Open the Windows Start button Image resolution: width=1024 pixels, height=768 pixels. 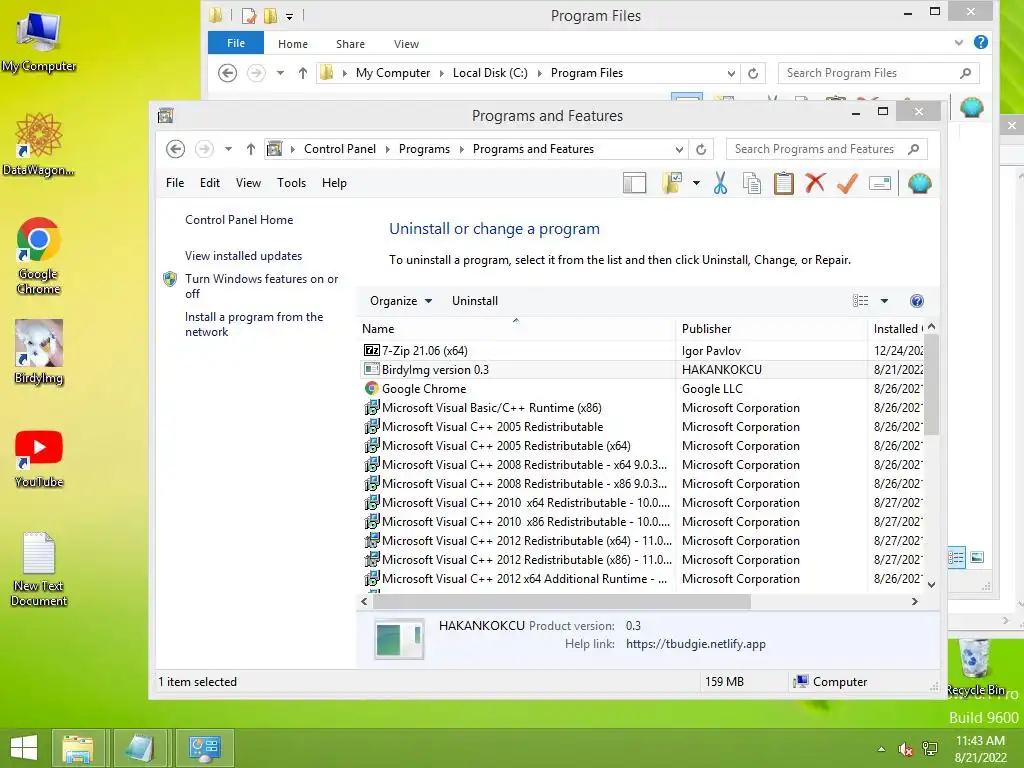pos(24,748)
